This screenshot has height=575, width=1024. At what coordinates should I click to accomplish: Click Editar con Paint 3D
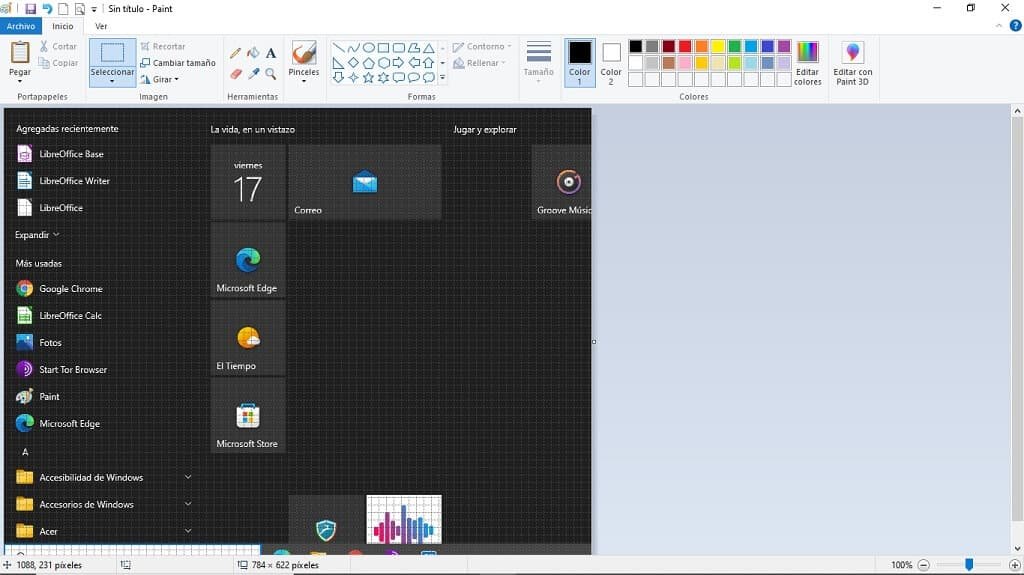[x=852, y=63]
